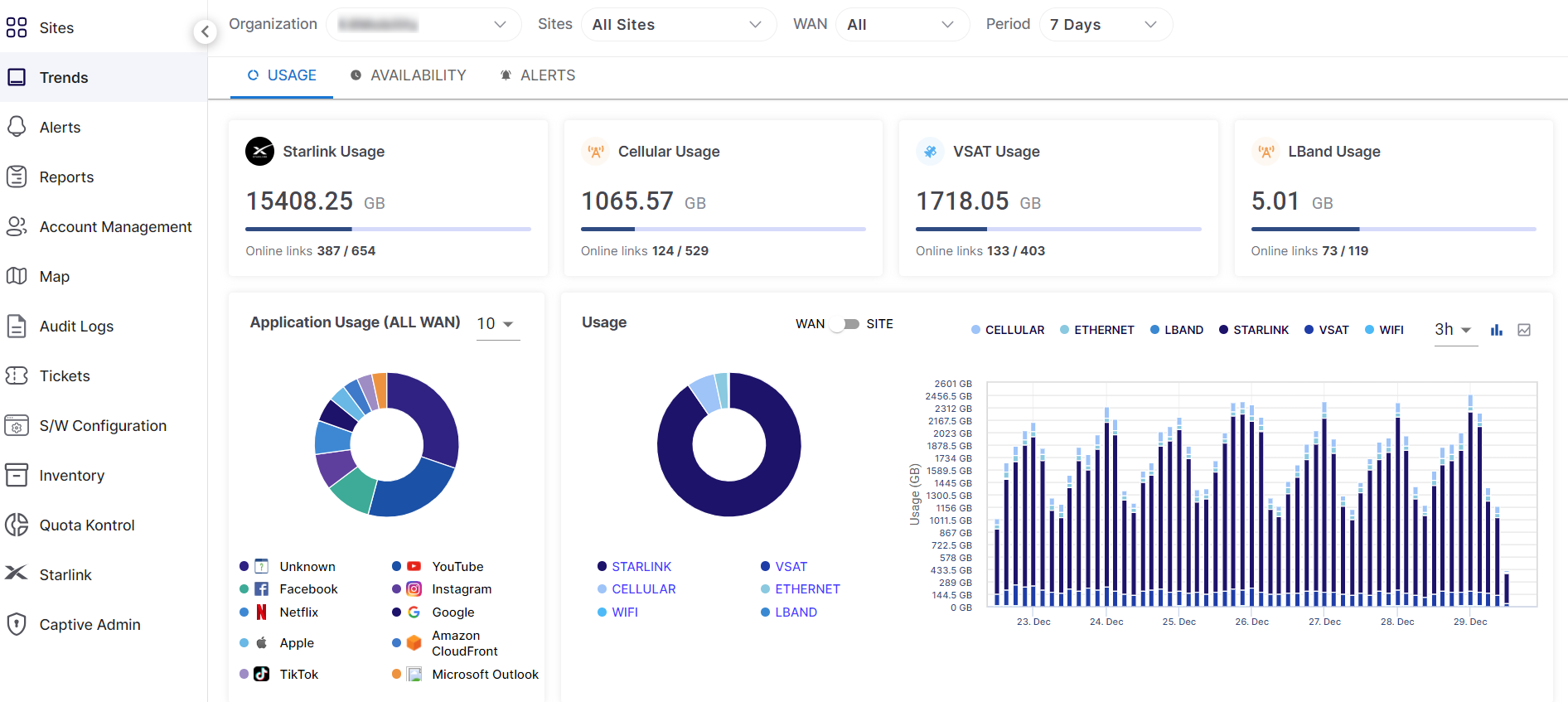Switch to bar chart view icon
Screen dimensions: 1568x702
(1496, 330)
